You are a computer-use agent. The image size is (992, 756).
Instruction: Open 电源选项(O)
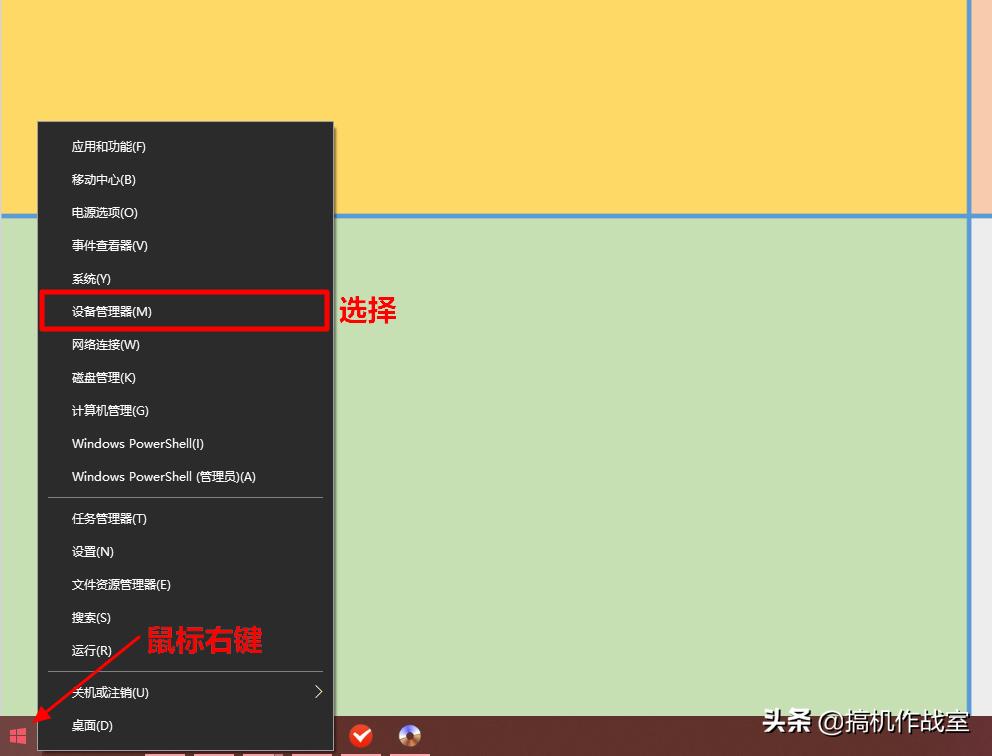pyautogui.click(x=105, y=212)
